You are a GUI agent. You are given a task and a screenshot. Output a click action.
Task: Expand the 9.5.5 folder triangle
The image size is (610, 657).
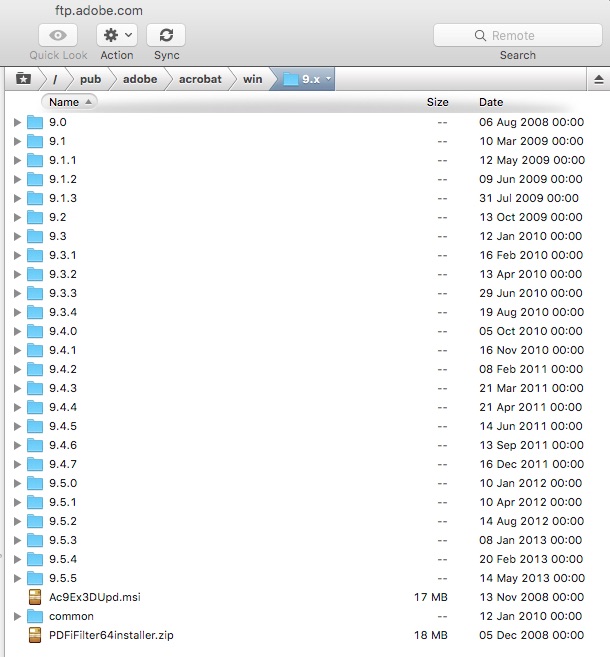click(17, 578)
